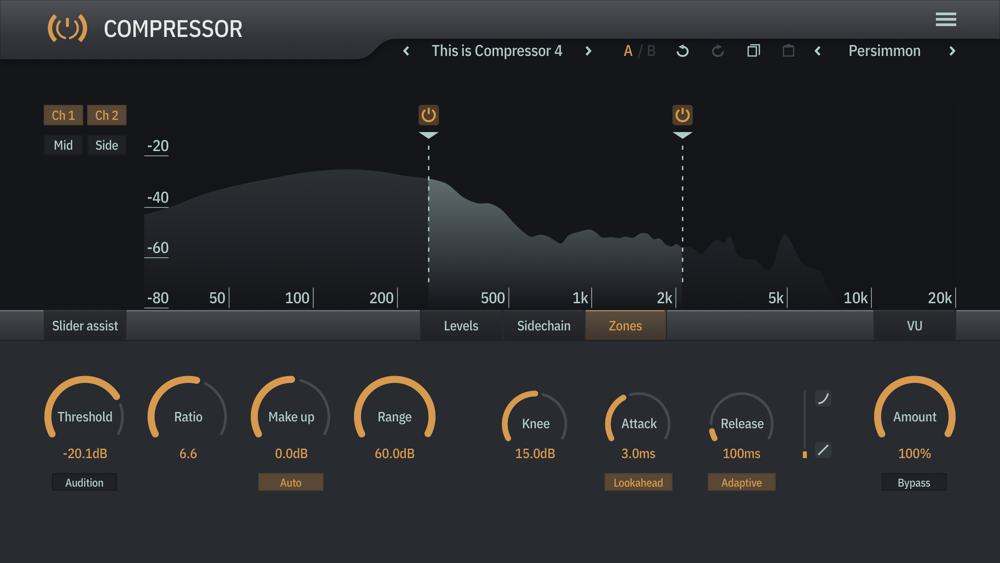Open the hamburger menu icon
Screen dimensions: 1000x563
click(946, 19)
